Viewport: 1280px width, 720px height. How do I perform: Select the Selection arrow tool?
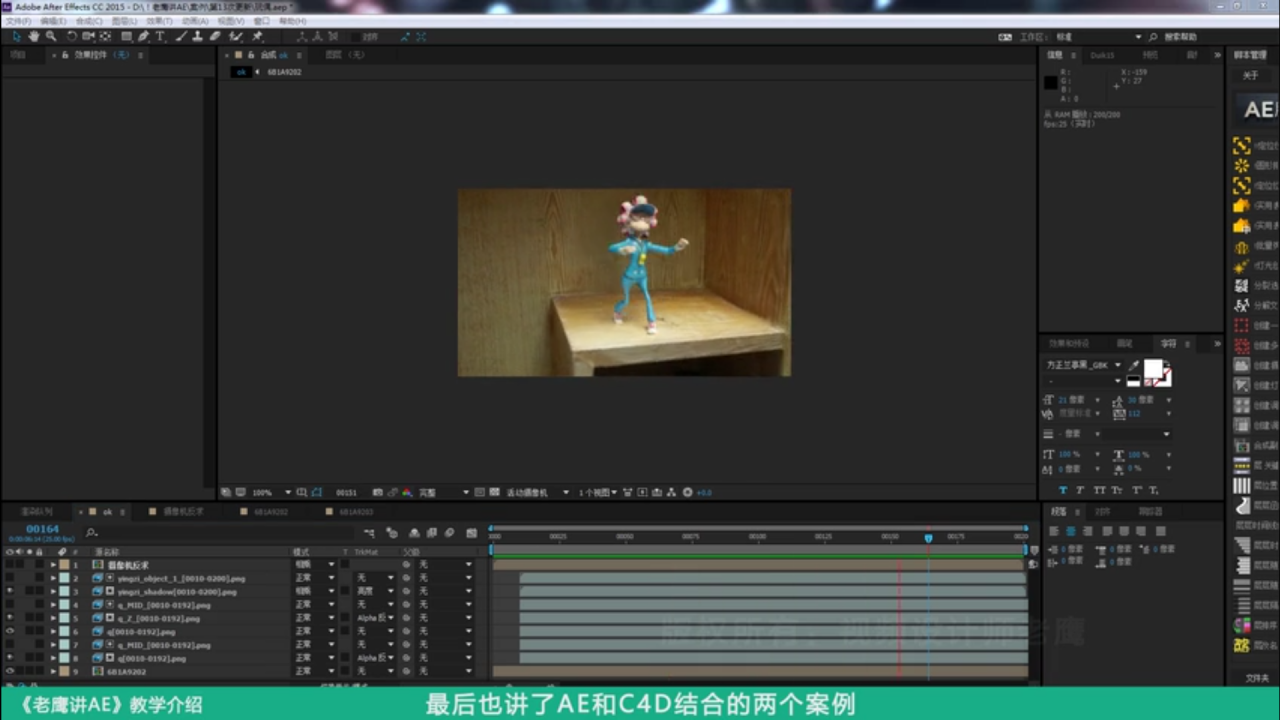(x=17, y=36)
